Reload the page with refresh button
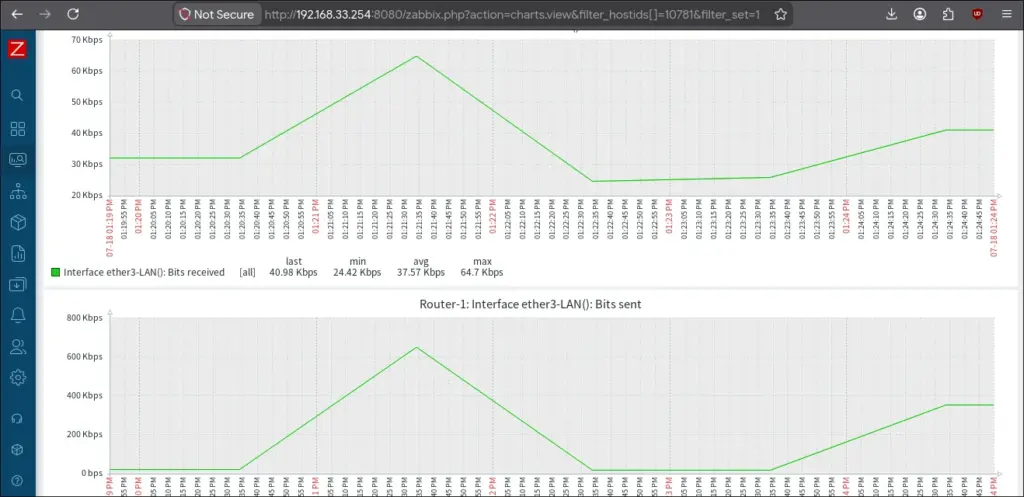Image resolution: width=1024 pixels, height=497 pixels. 73,14
